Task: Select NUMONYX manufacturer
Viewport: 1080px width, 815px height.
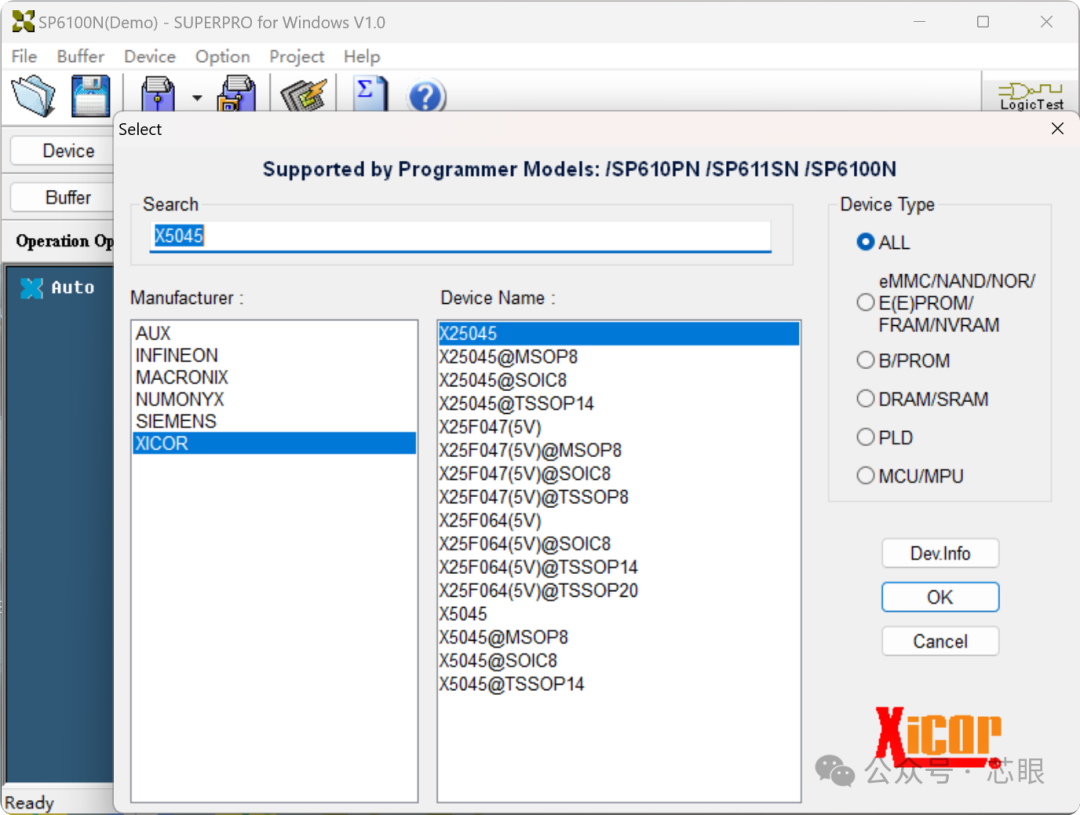Action: [x=274, y=400]
